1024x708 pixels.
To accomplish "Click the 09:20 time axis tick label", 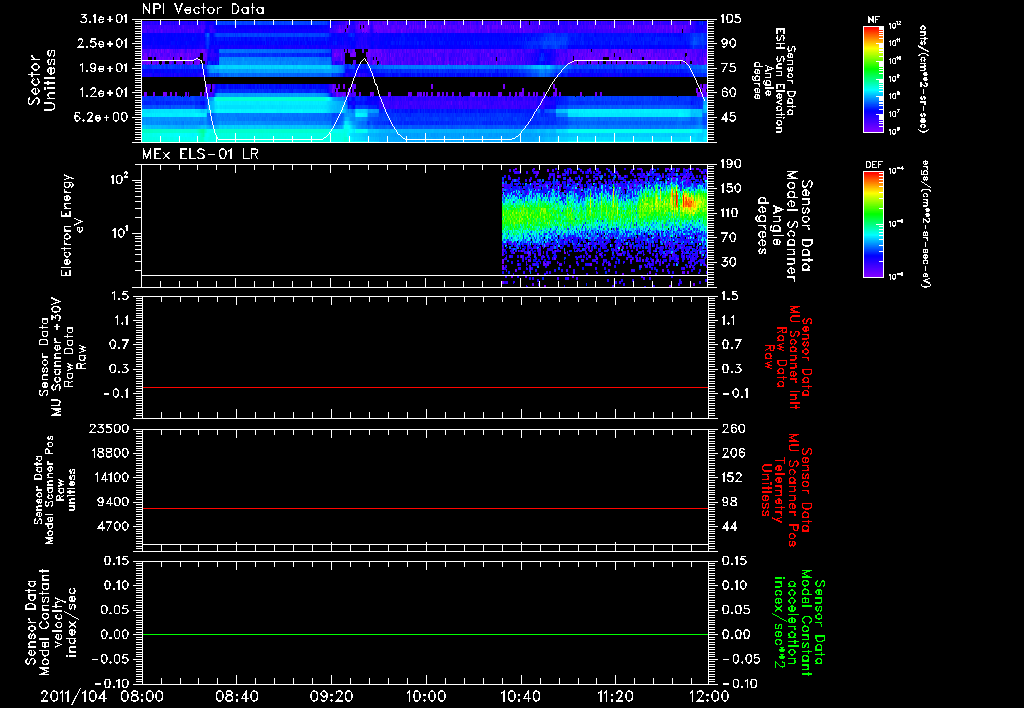I will point(331,696).
